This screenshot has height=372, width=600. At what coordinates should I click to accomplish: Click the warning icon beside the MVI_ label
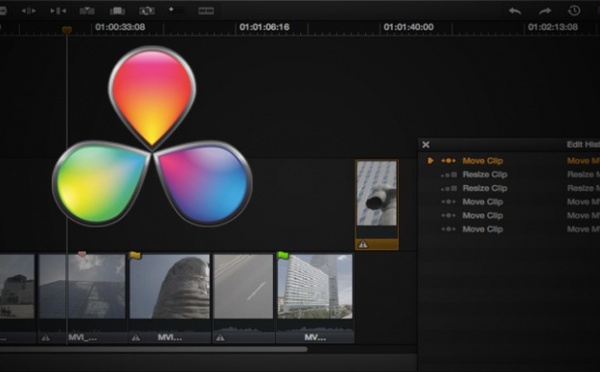click(x=46, y=338)
